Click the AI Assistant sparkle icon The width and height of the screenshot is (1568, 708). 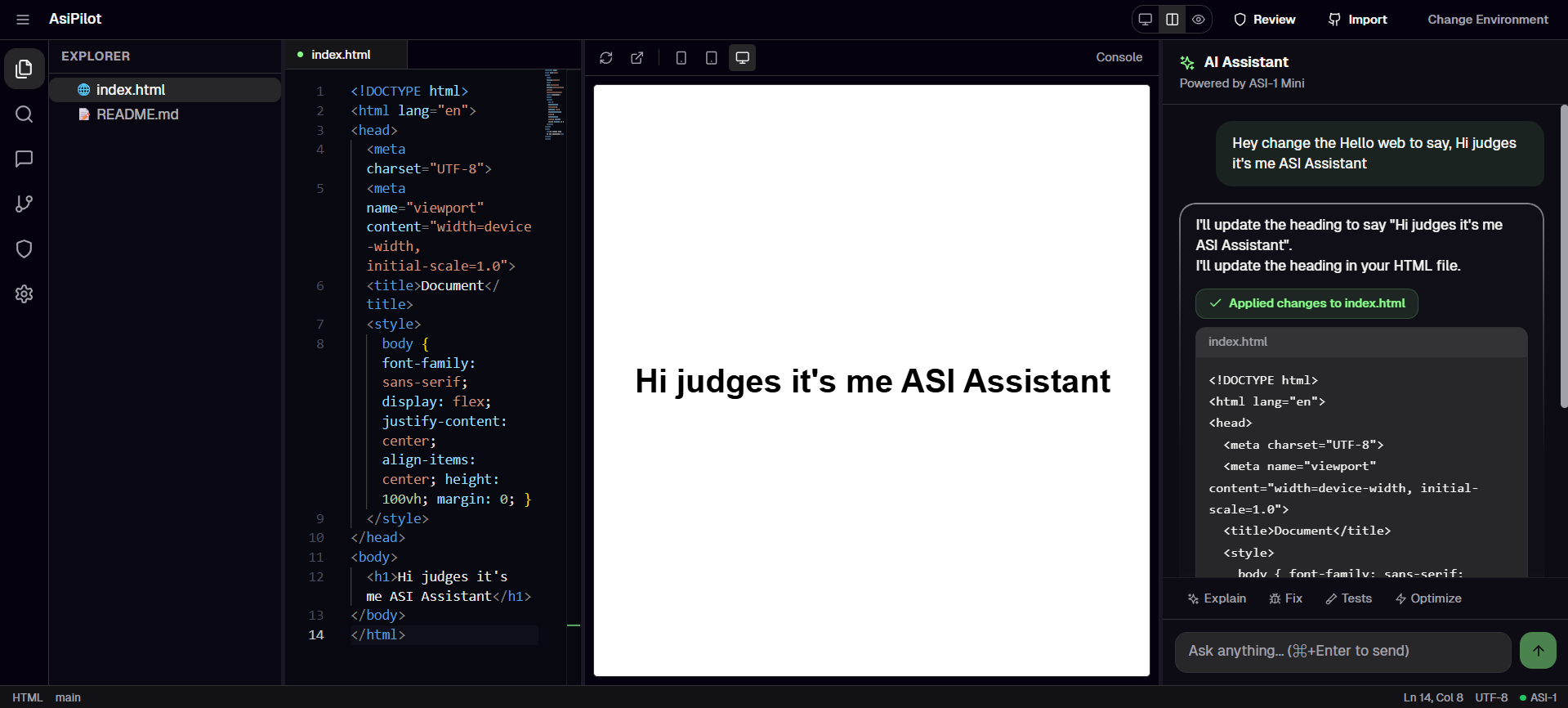pyautogui.click(x=1188, y=63)
